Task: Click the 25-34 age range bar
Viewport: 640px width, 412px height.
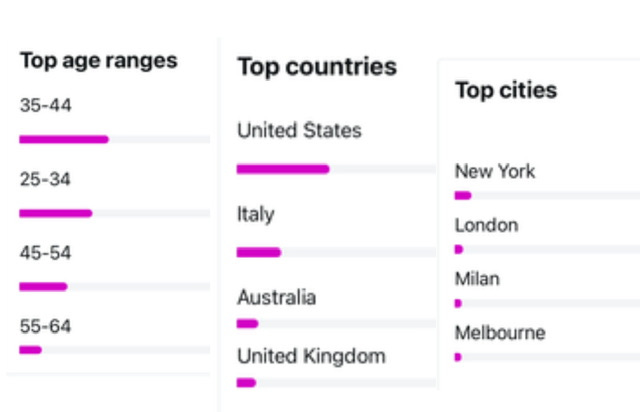Action: 115,213
